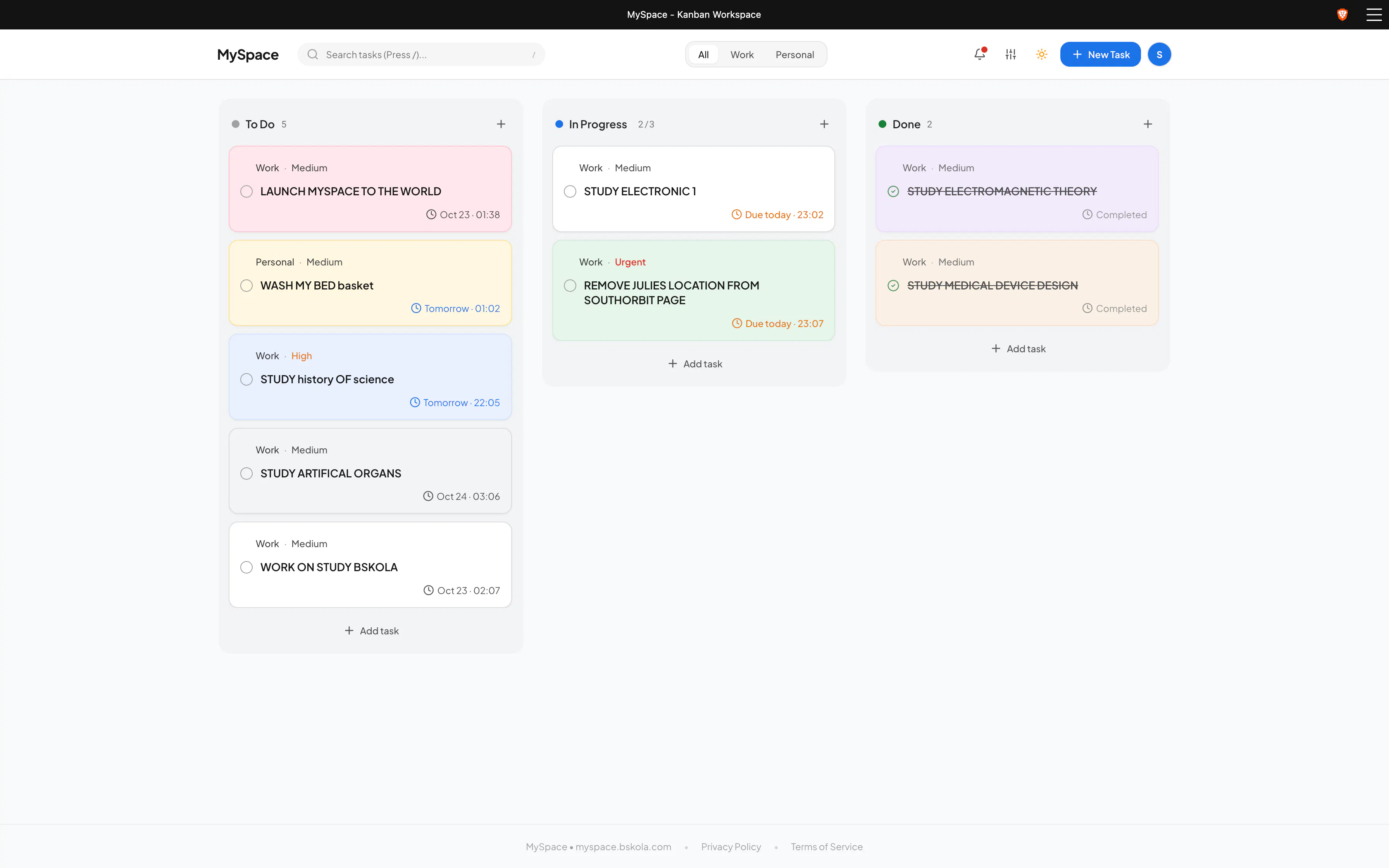The height and width of the screenshot is (868, 1389).
Task: Click the plus icon in Done header
Action: tap(1148, 124)
